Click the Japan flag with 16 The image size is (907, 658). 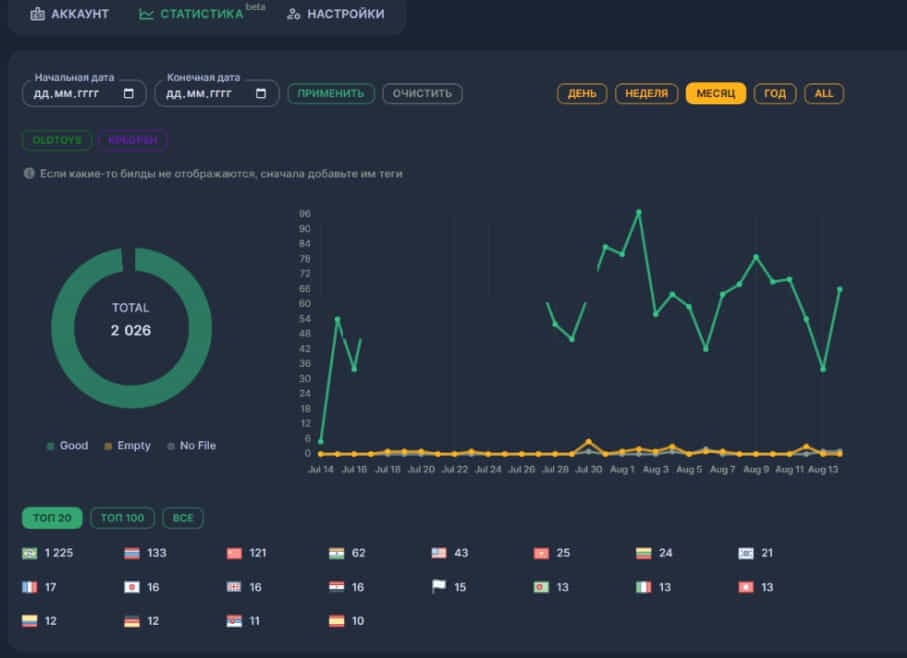[x=132, y=587]
